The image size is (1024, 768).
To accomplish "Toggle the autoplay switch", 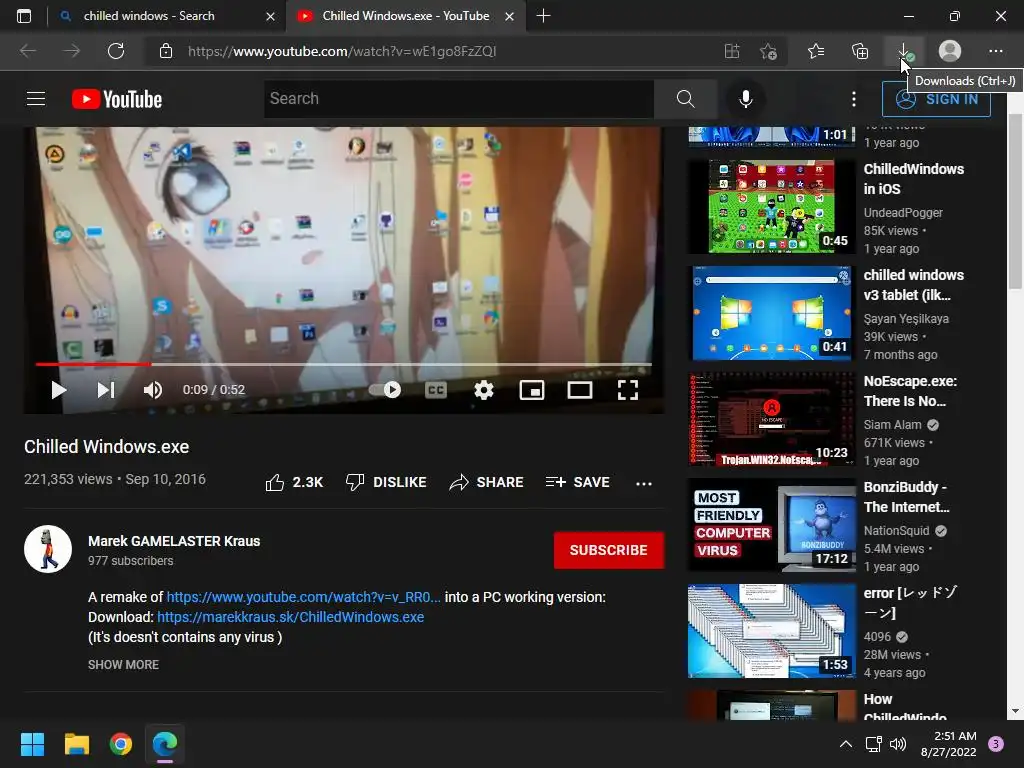I will (x=385, y=390).
